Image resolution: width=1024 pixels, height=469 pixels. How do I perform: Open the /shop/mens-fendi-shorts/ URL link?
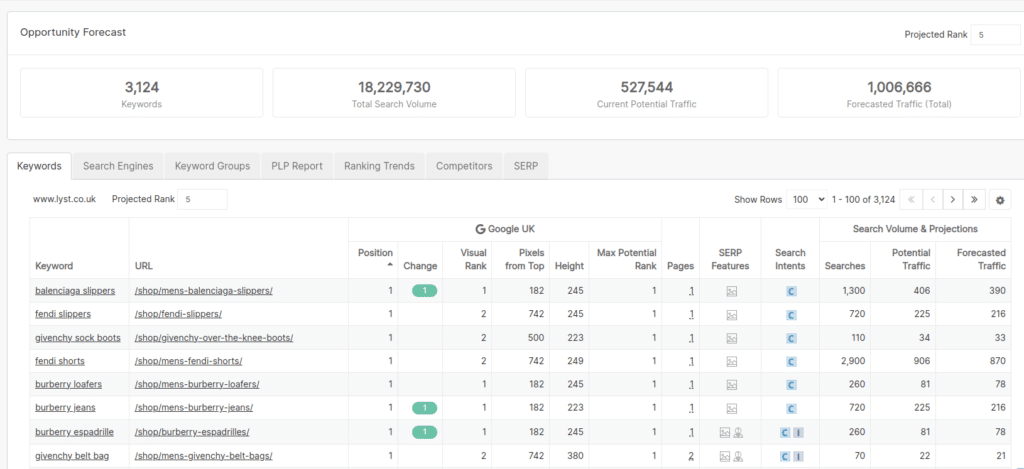pos(188,361)
